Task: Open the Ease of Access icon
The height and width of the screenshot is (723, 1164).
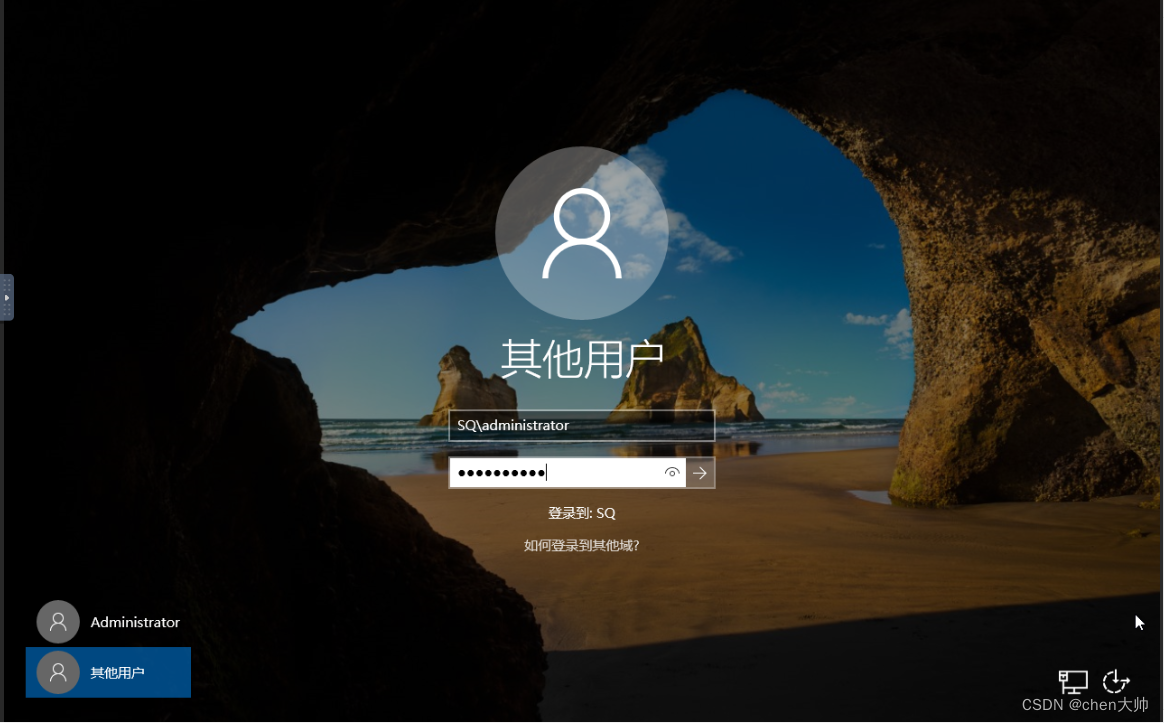Action: click(1116, 681)
